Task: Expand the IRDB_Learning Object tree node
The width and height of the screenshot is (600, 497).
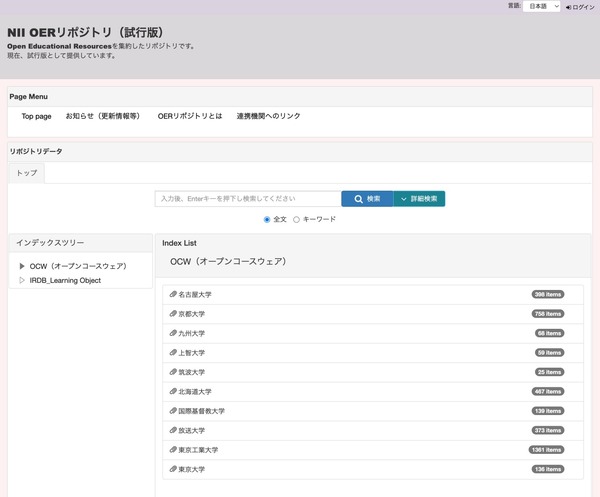Action: point(21,280)
